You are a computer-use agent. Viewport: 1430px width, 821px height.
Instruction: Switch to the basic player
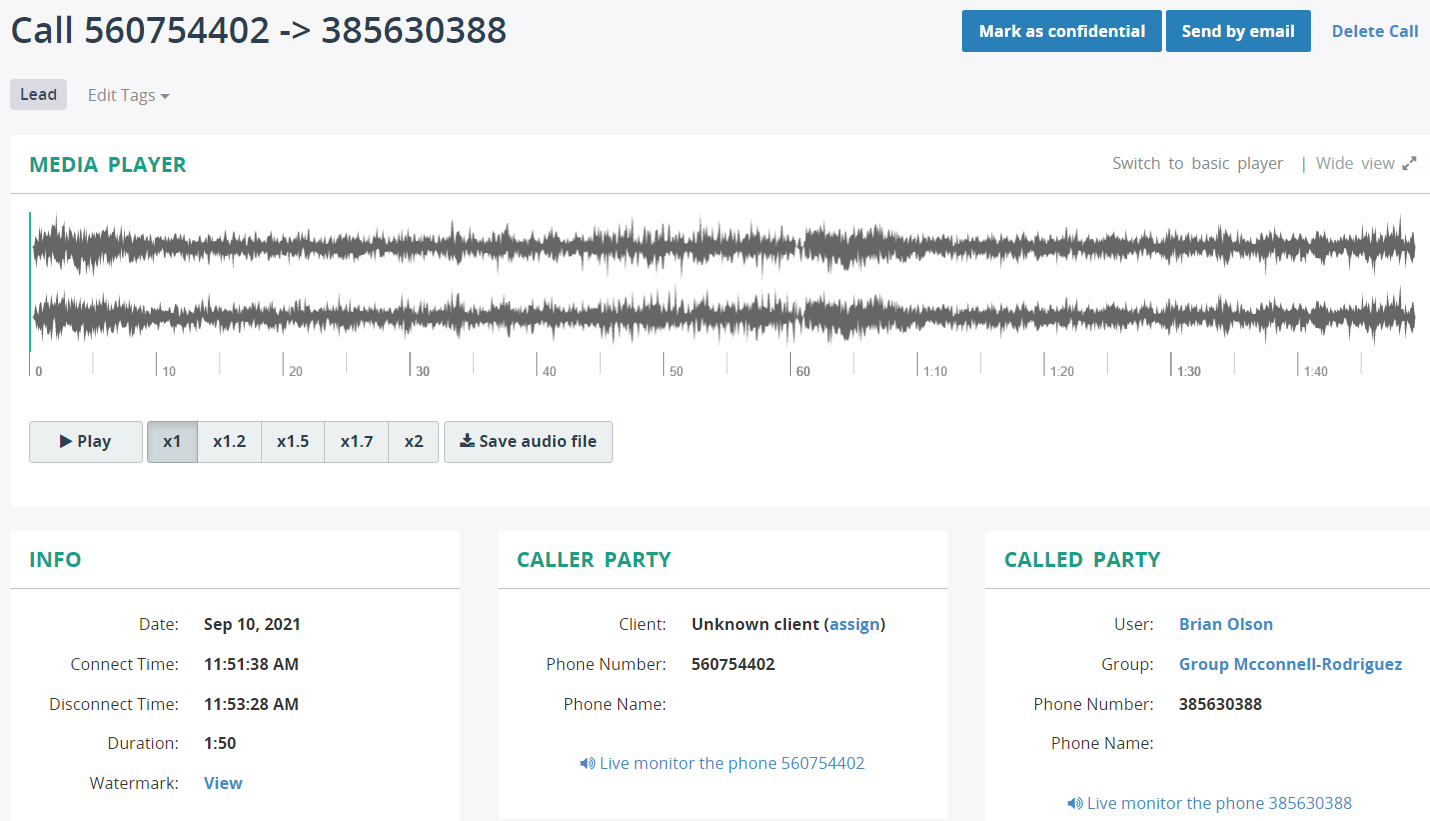1197,162
